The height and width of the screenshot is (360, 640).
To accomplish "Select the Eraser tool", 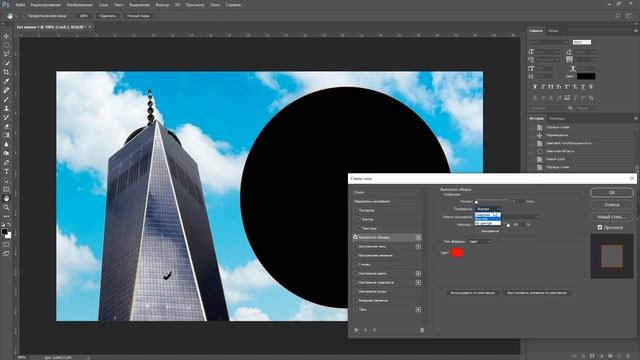I will (6, 126).
